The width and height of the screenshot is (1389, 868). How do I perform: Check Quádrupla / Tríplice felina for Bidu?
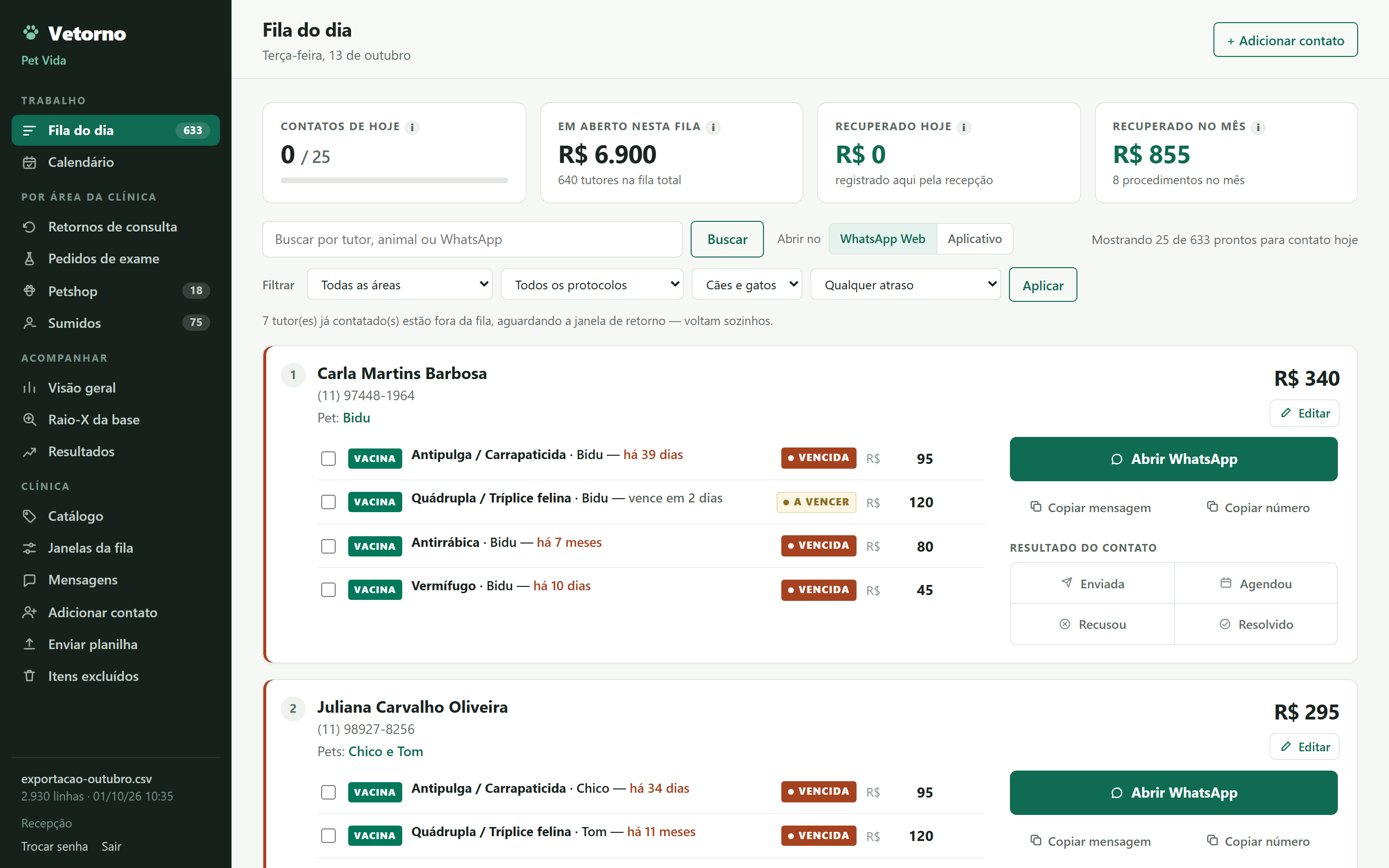[328, 502]
